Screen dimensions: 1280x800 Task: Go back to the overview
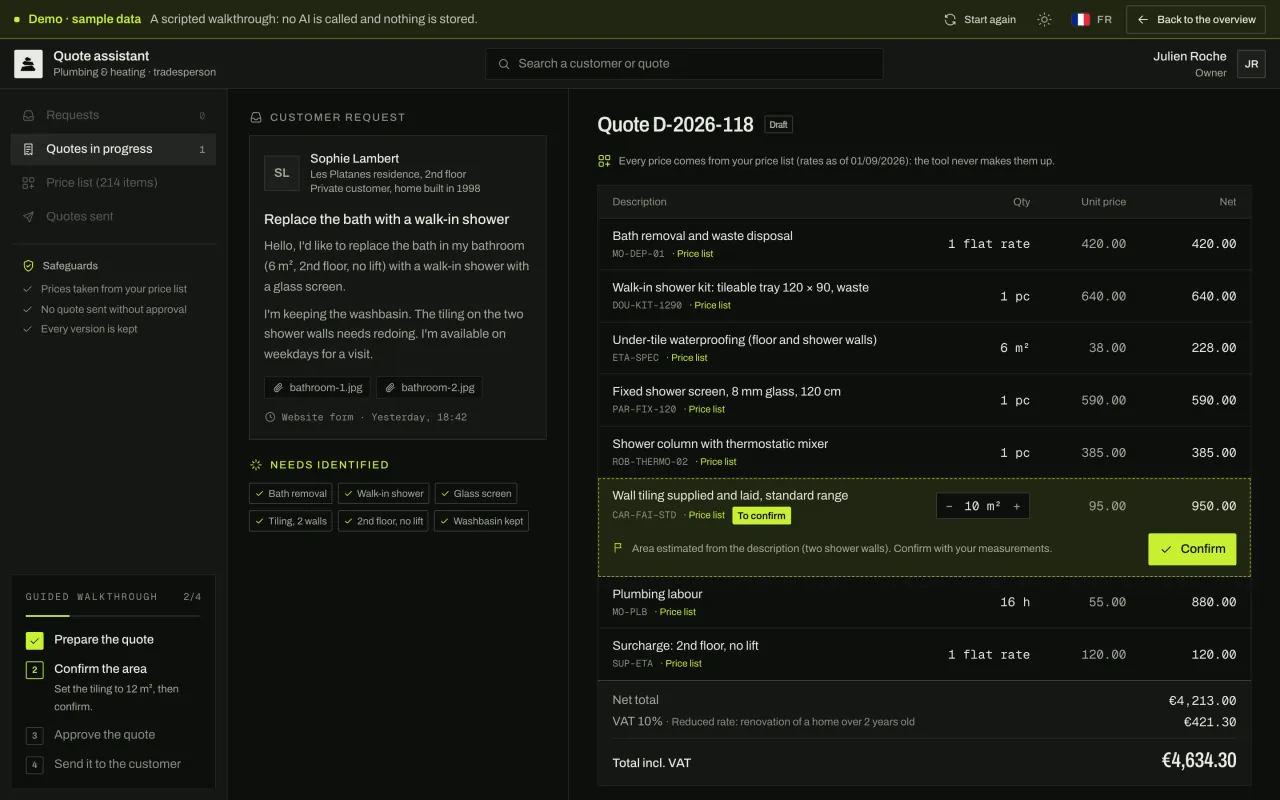click(x=1196, y=19)
